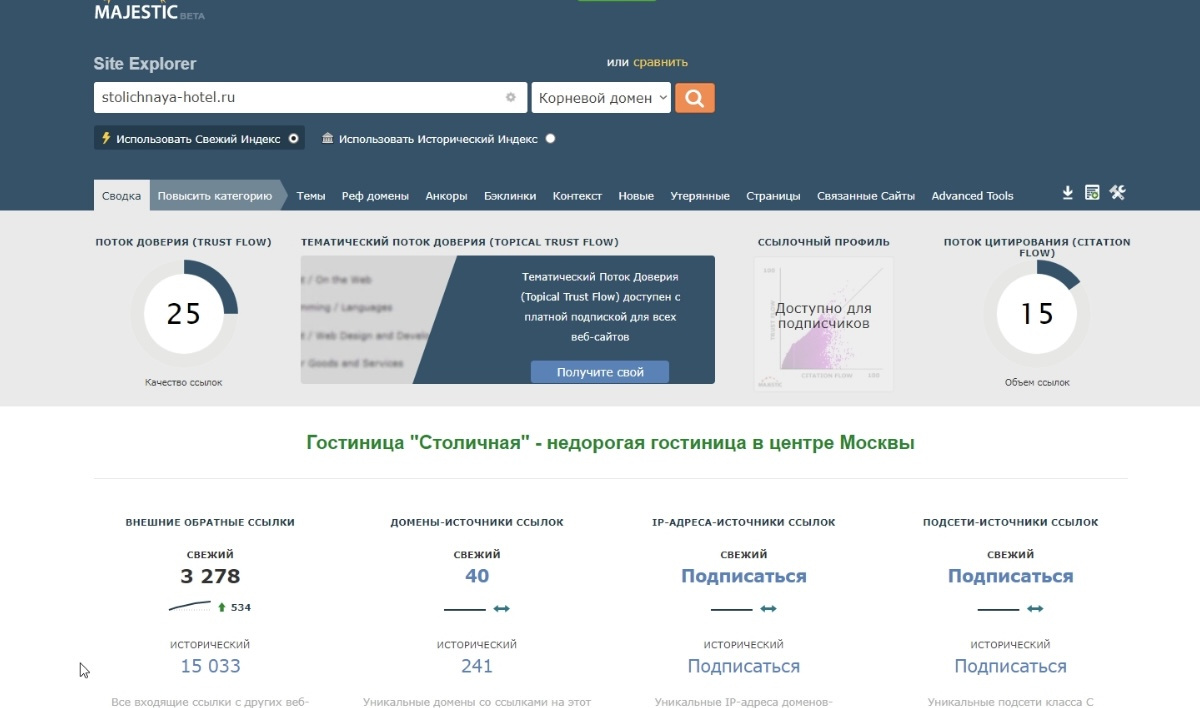Screen dimensions: 1200x708
Task: Click the bank building Historic Index icon
Action: tap(327, 139)
